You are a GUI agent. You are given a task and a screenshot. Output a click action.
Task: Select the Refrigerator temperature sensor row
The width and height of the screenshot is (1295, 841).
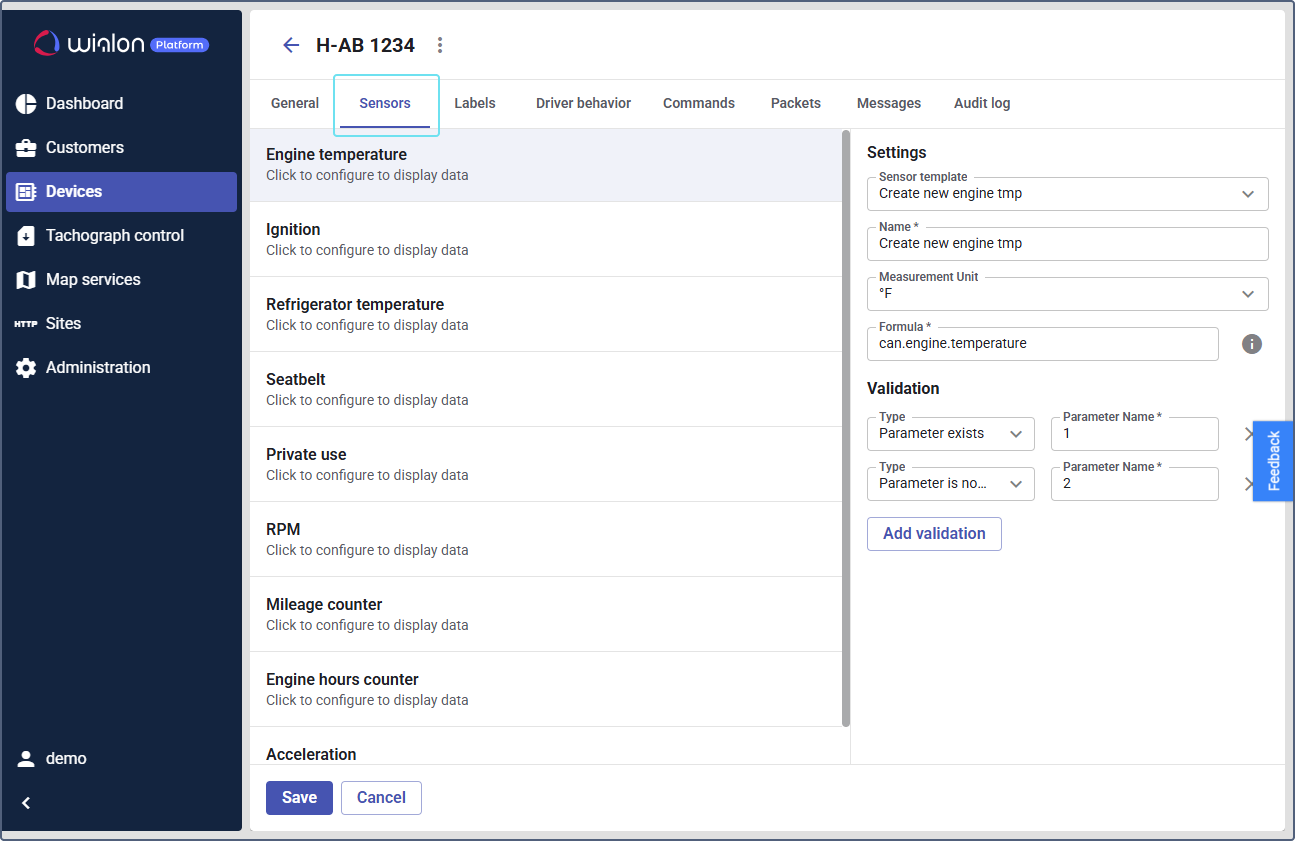(x=546, y=314)
